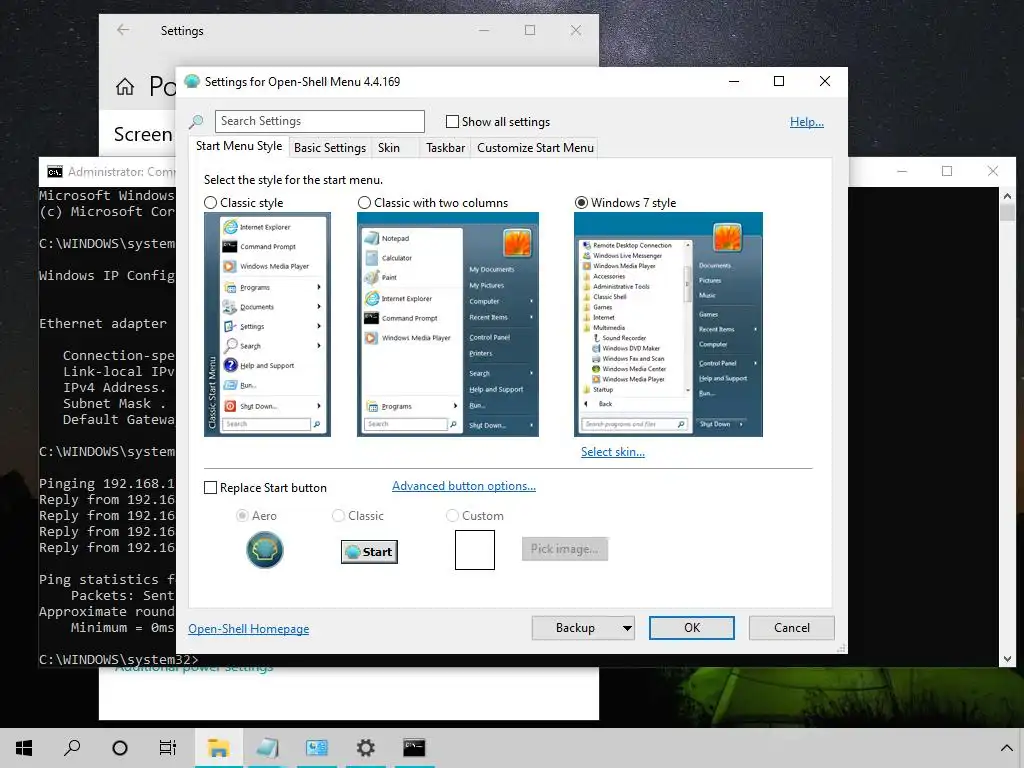This screenshot has height=768, width=1024.
Task: Click the magnifier icon beside Search Settings
Action: click(x=196, y=121)
